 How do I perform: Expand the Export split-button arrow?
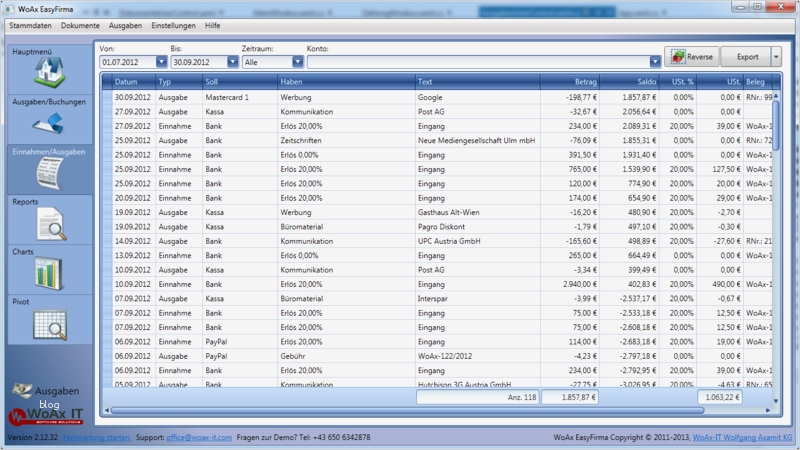[776, 57]
